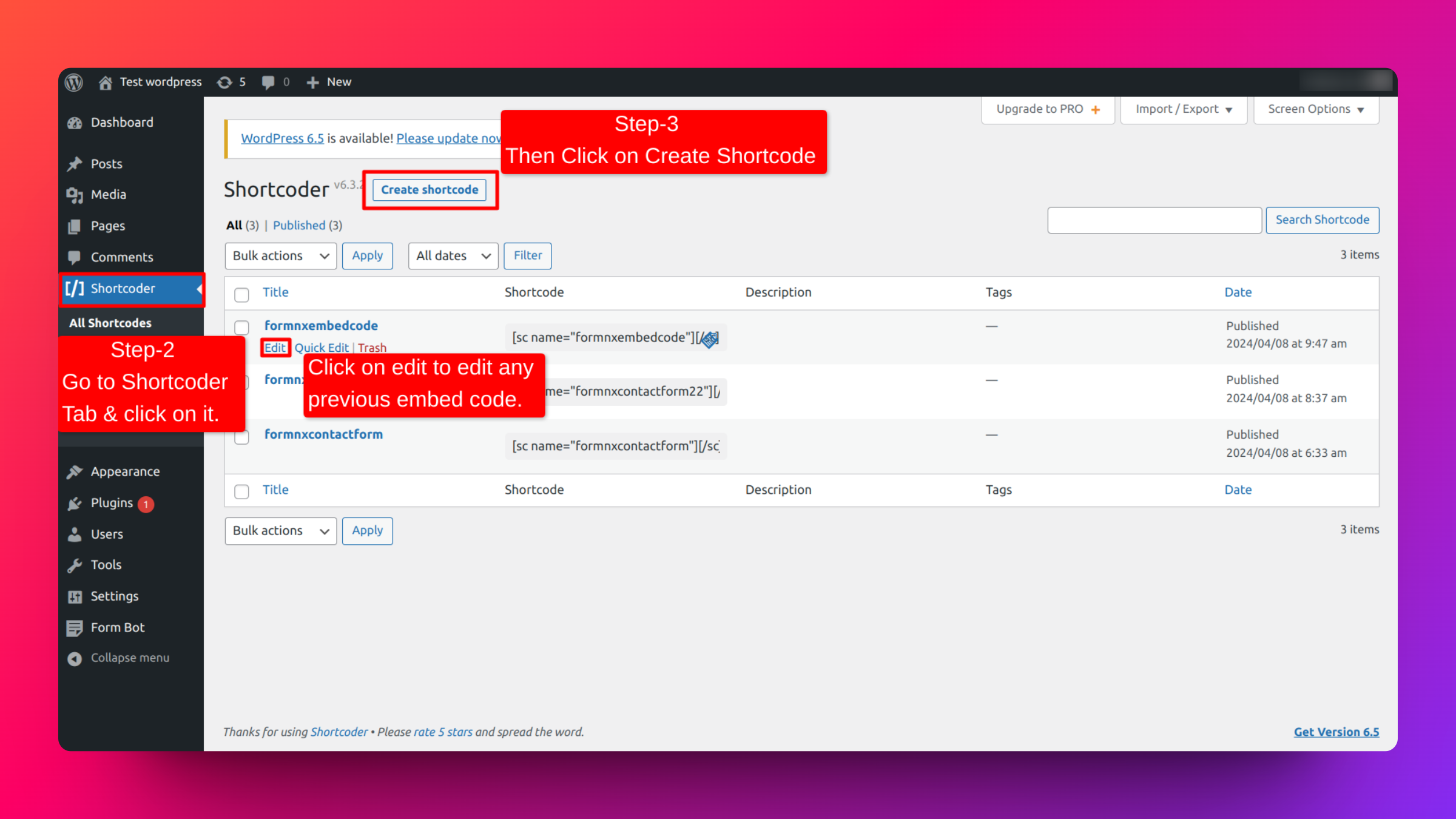Open the formnxembedcode title link
Screen dimensions: 1456x819
point(321,326)
